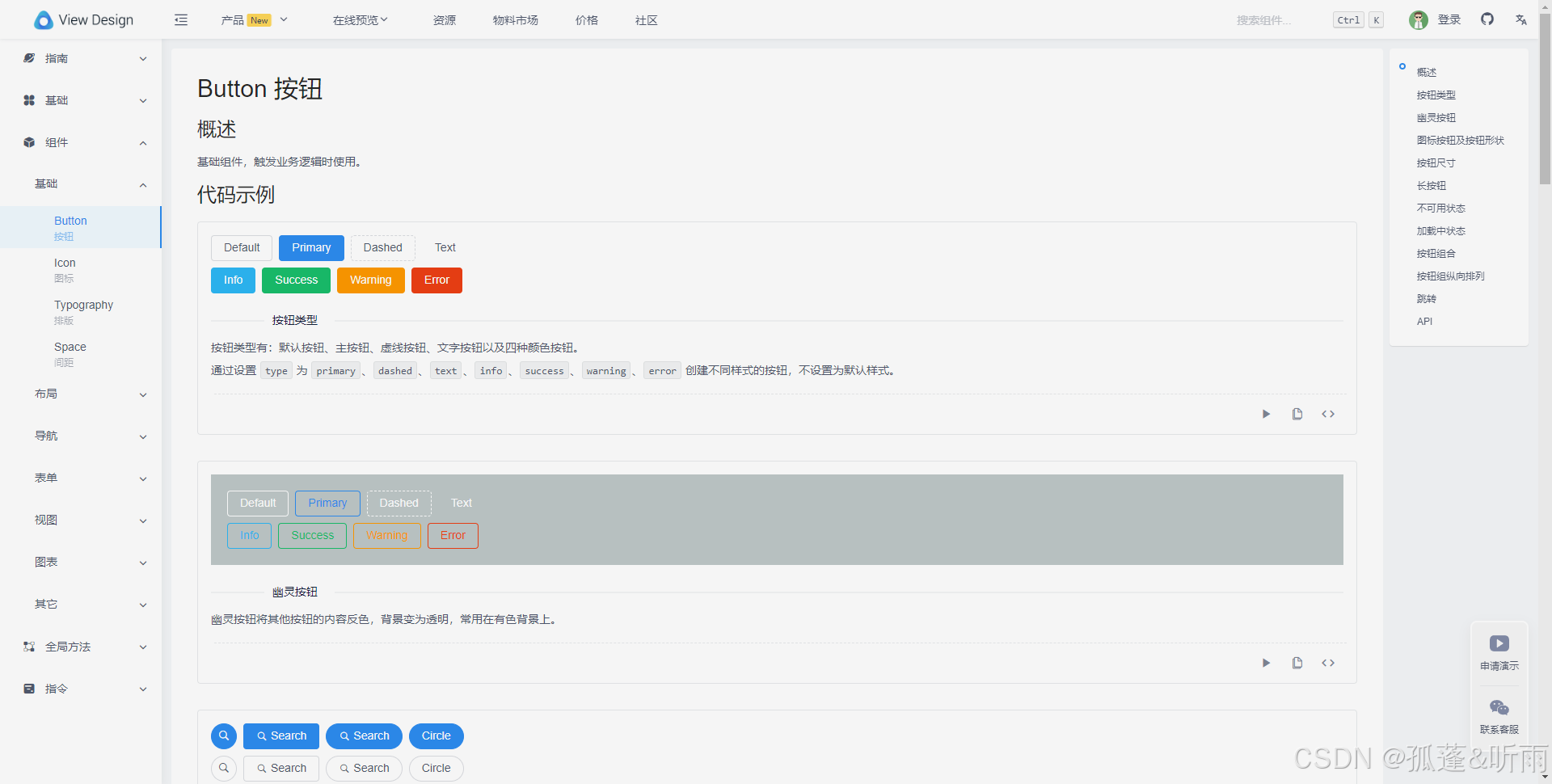Click the 指令 sidebar icon
1552x784 pixels.
click(x=29, y=689)
